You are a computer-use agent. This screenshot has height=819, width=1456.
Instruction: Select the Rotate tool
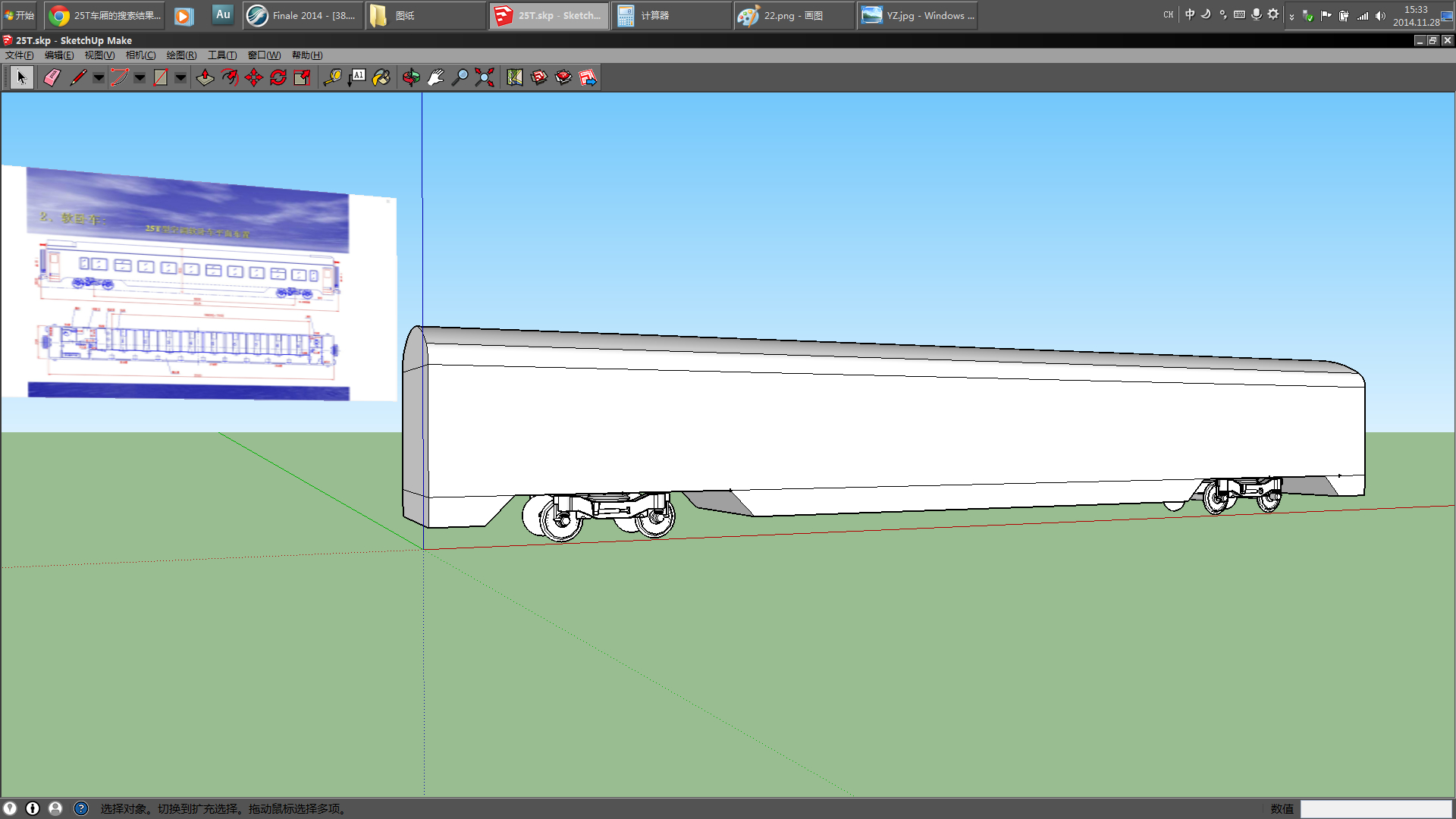tap(278, 77)
